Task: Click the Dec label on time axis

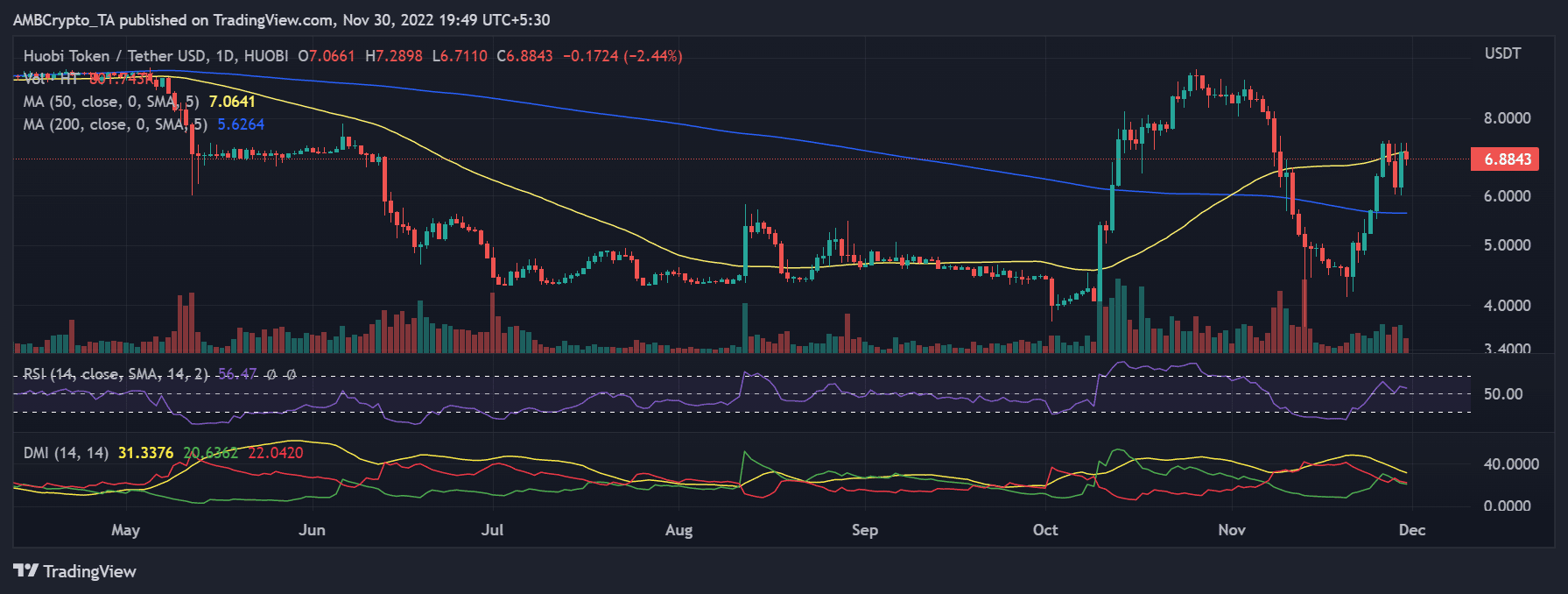Action: tap(1412, 530)
